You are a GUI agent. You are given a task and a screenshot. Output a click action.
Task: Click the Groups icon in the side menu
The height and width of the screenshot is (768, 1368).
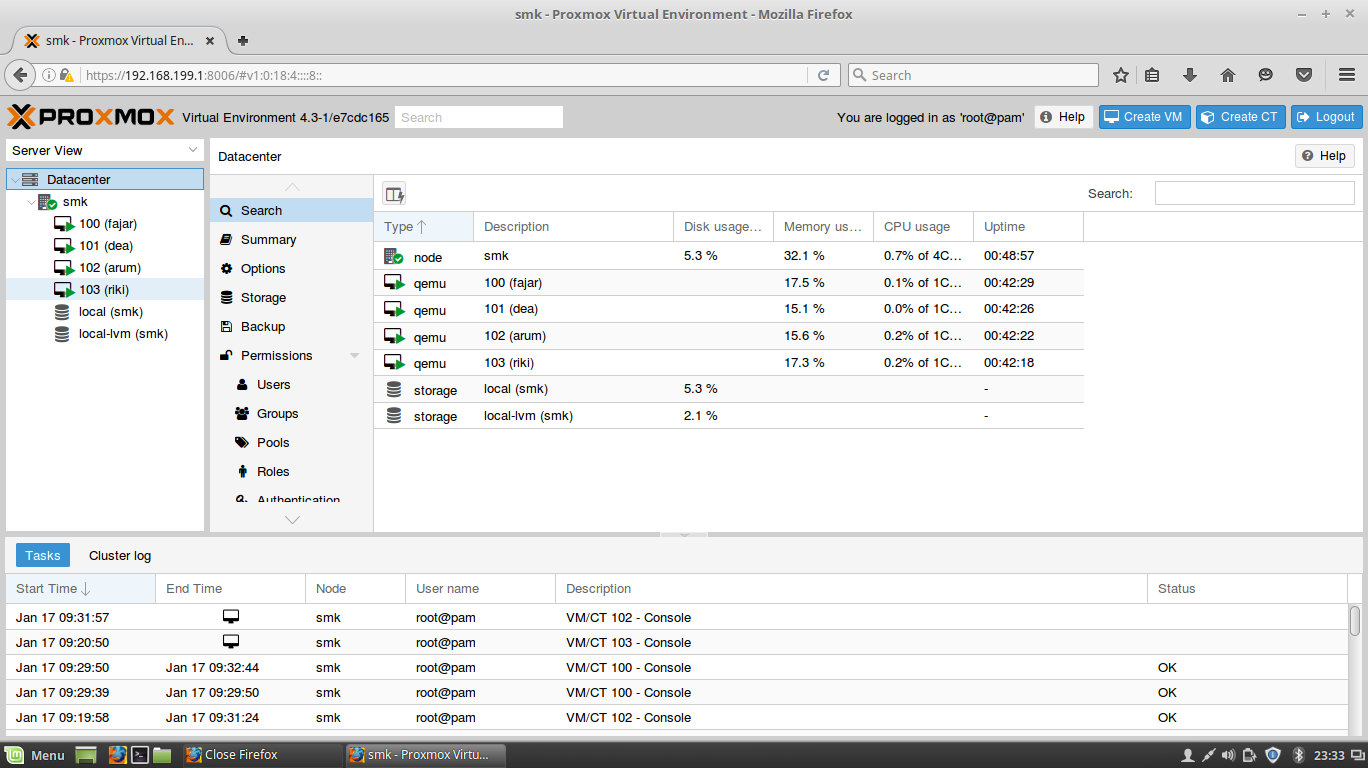pyautogui.click(x=242, y=414)
